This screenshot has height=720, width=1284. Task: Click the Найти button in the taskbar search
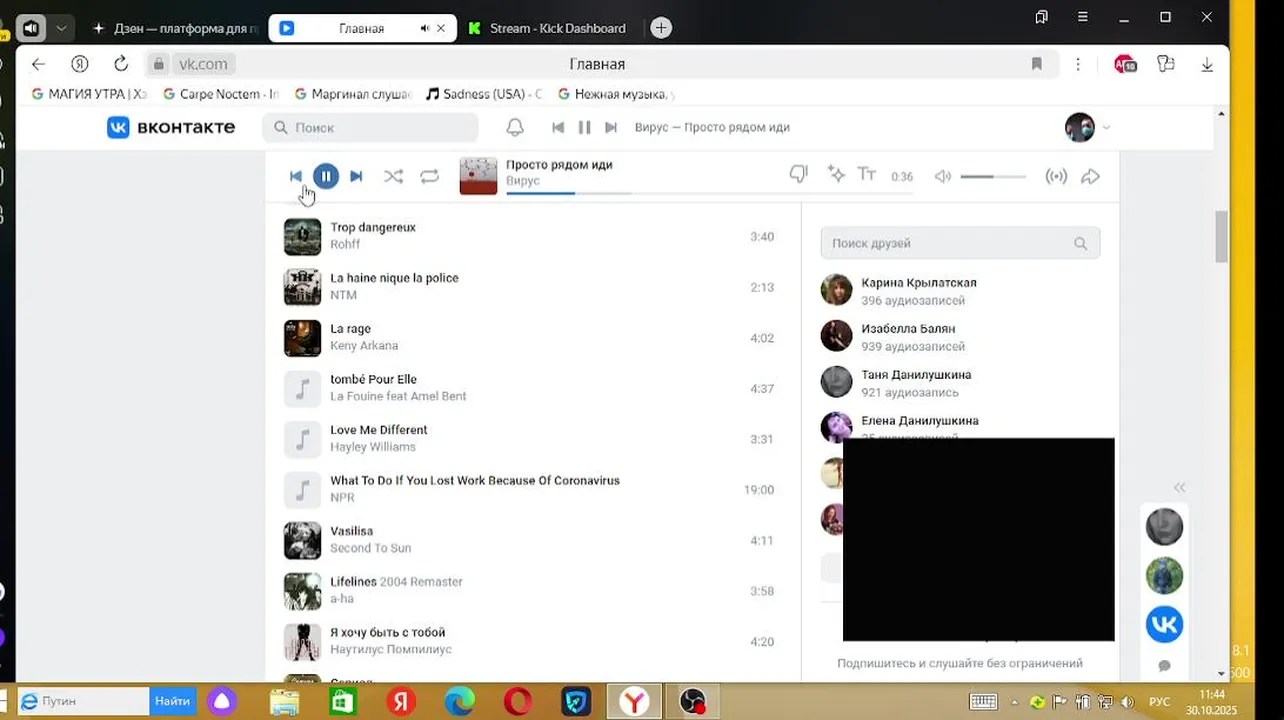pos(172,701)
